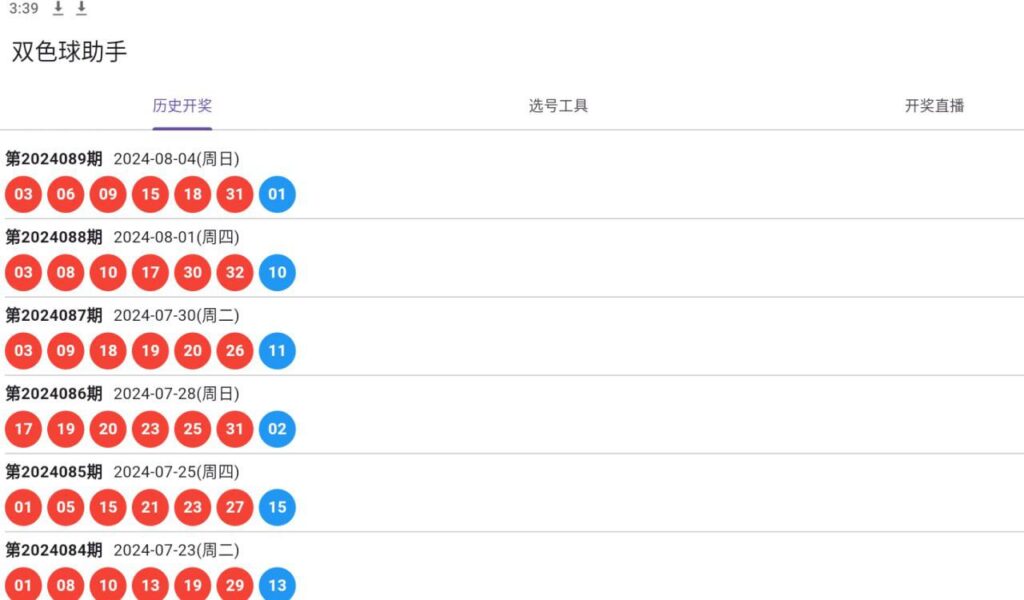Viewport: 1024px width, 600px height.
Task: Click blue ball 01 in draw 2024089
Action: click(277, 194)
